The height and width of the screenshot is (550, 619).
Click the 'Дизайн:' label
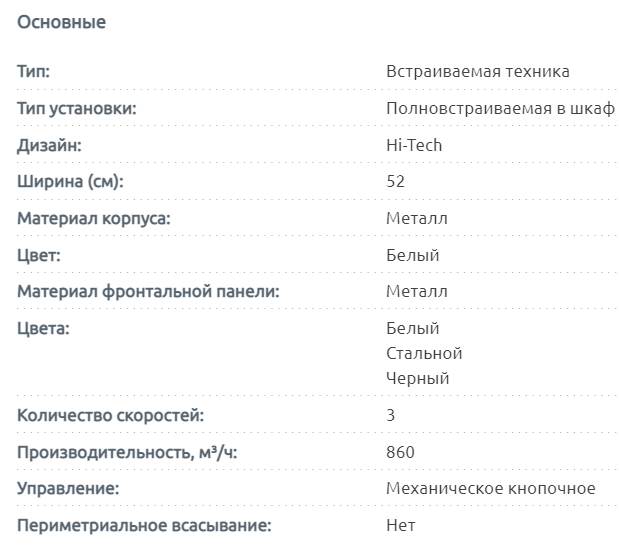pos(49,145)
